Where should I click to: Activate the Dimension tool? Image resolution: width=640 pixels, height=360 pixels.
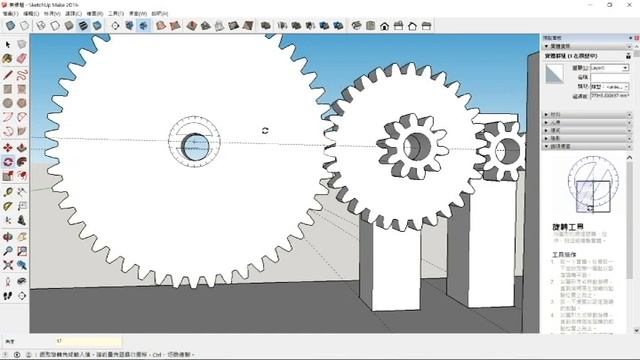pos(22,192)
